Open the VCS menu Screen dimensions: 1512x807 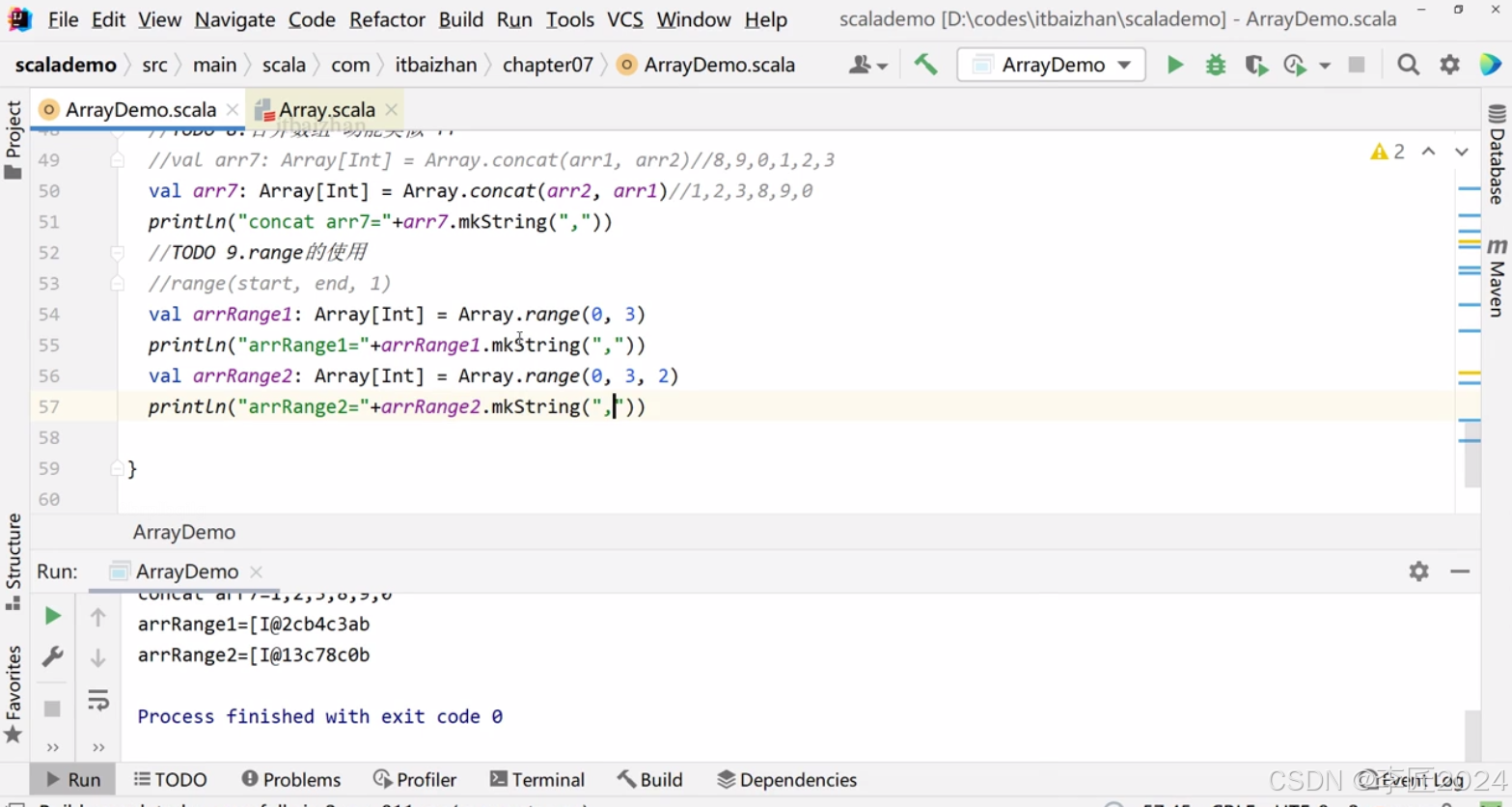(x=624, y=19)
